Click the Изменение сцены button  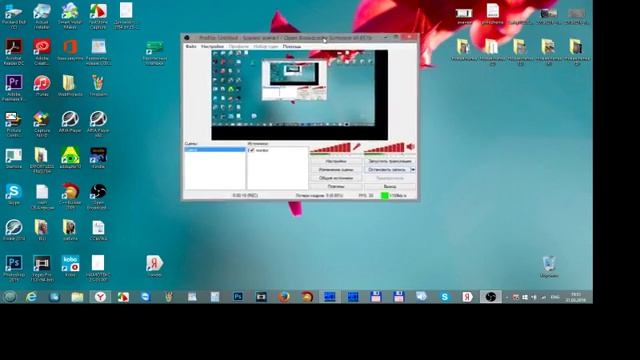(x=336, y=169)
